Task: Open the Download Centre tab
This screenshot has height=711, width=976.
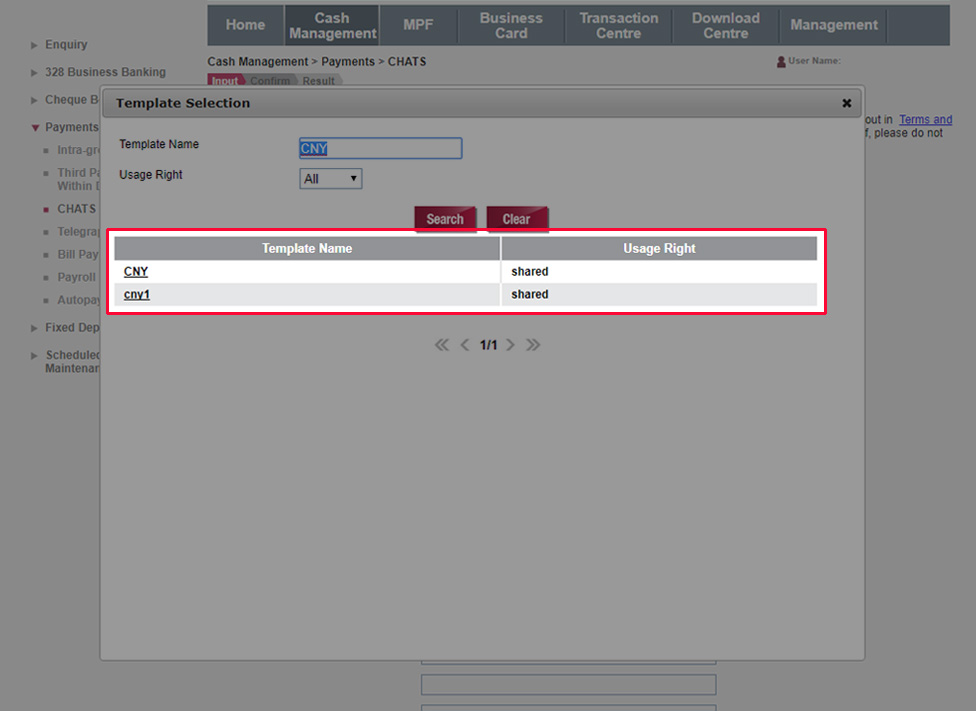Action: click(x=725, y=25)
